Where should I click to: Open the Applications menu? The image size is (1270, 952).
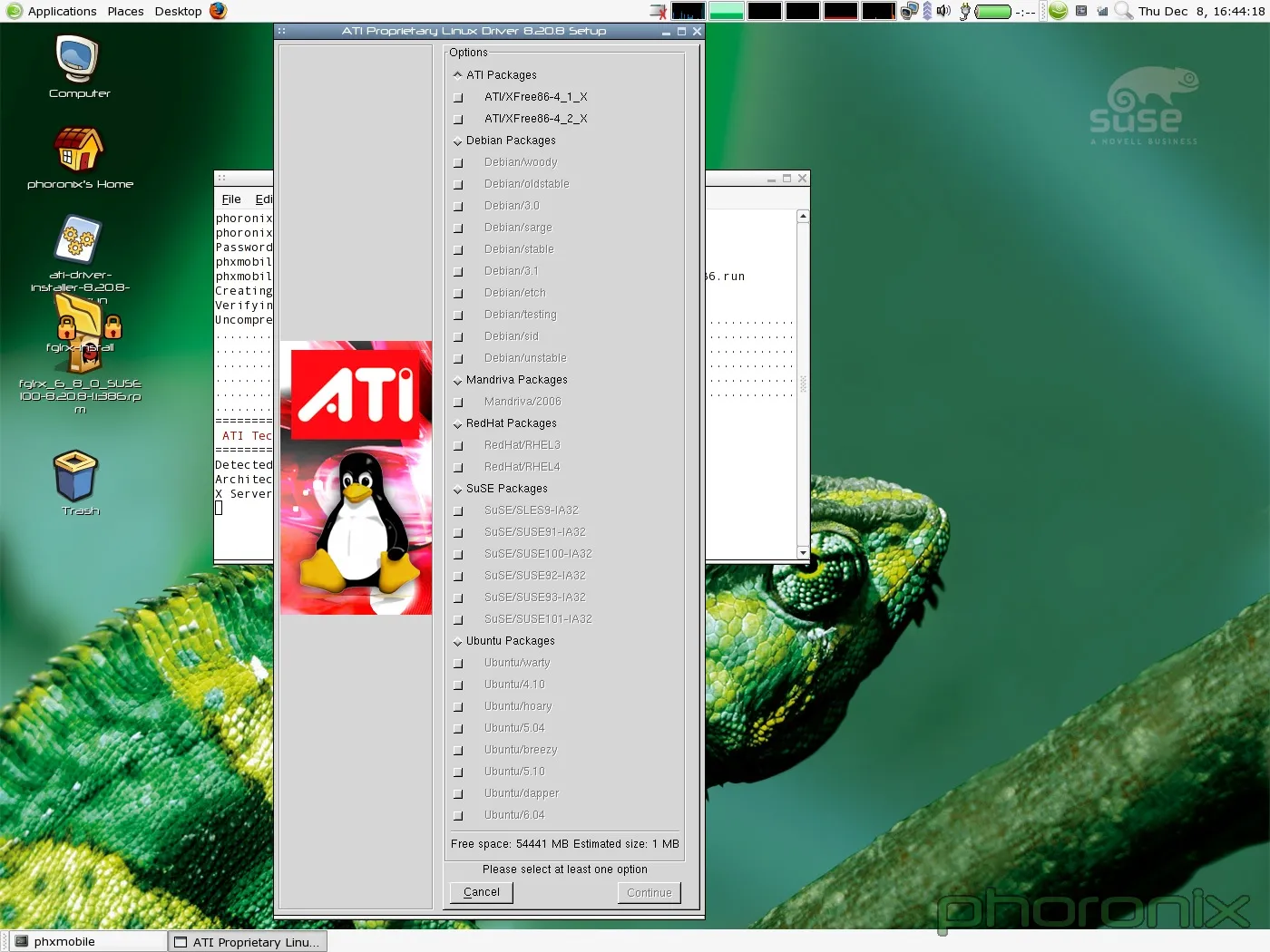[62, 11]
